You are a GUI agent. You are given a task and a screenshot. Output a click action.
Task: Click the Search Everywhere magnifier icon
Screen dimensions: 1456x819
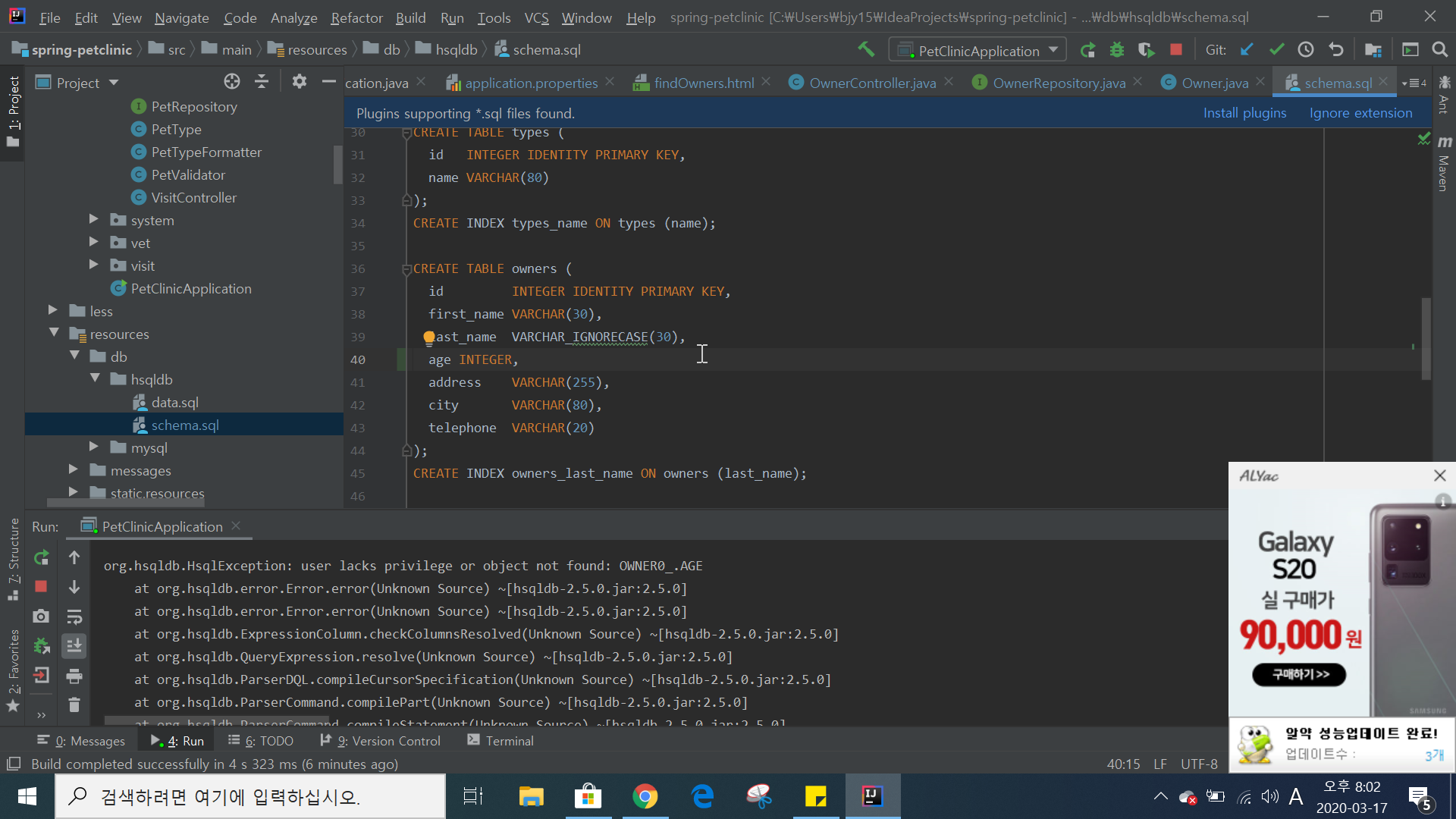[1439, 50]
